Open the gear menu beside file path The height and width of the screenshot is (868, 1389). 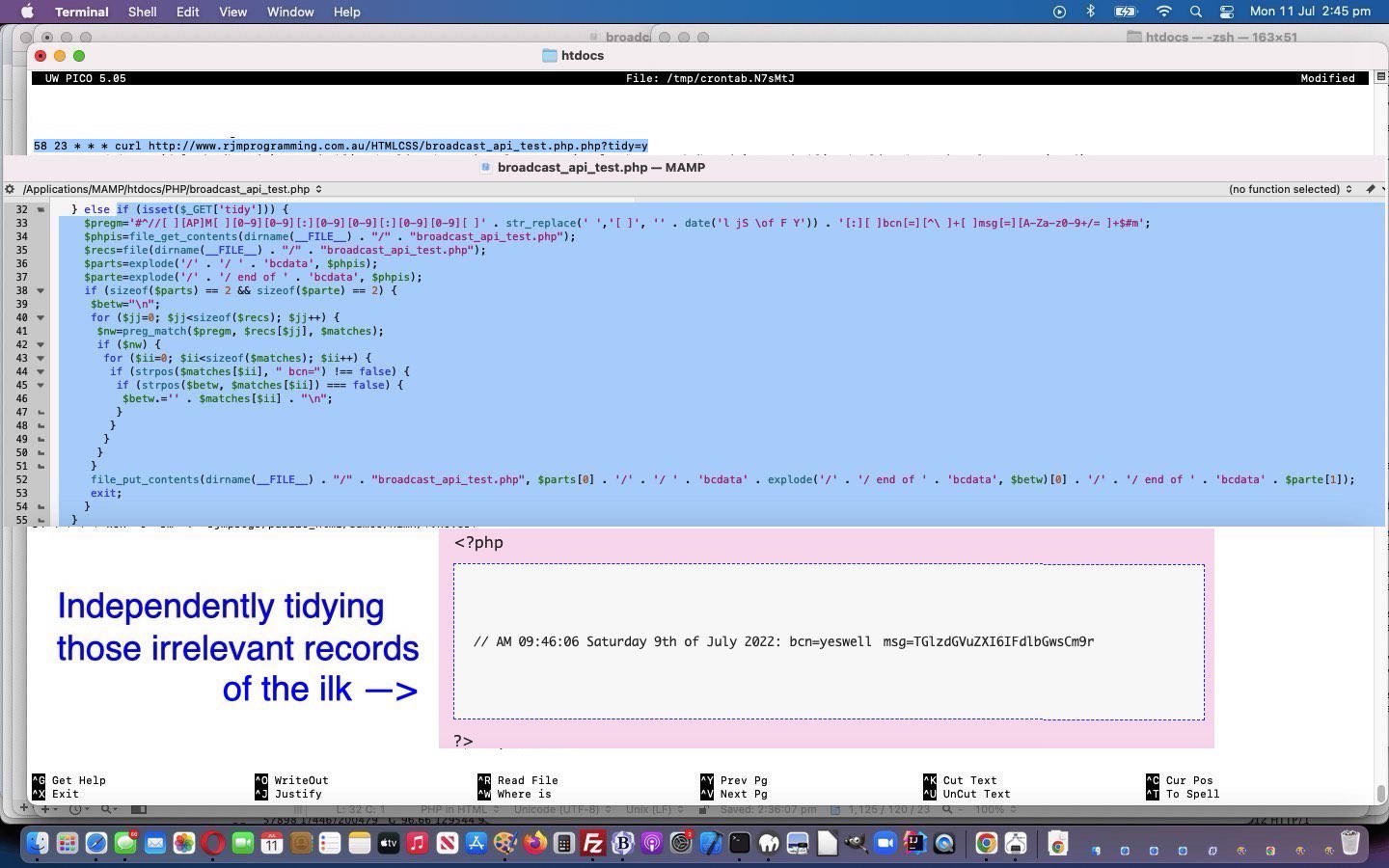click(10, 189)
